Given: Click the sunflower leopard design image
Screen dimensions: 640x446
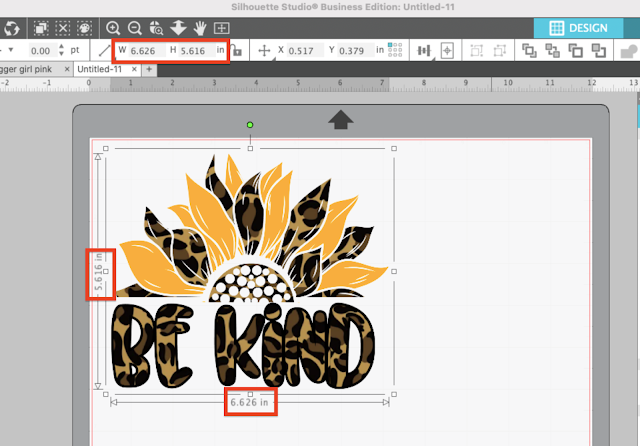Looking at the screenshot, I should tap(251, 229).
